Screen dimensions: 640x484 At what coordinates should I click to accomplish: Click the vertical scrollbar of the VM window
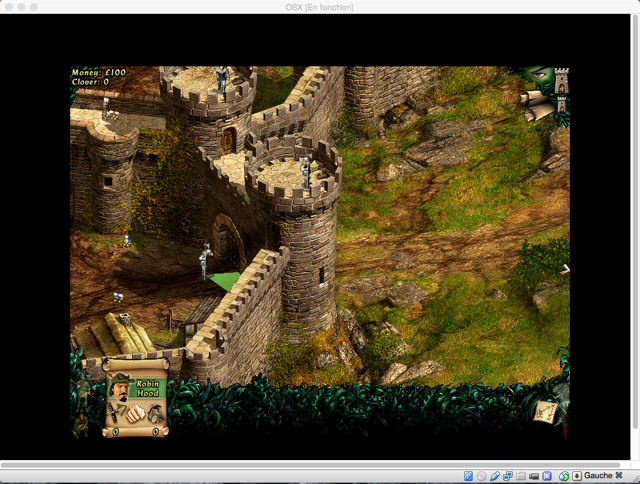(635, 220)
